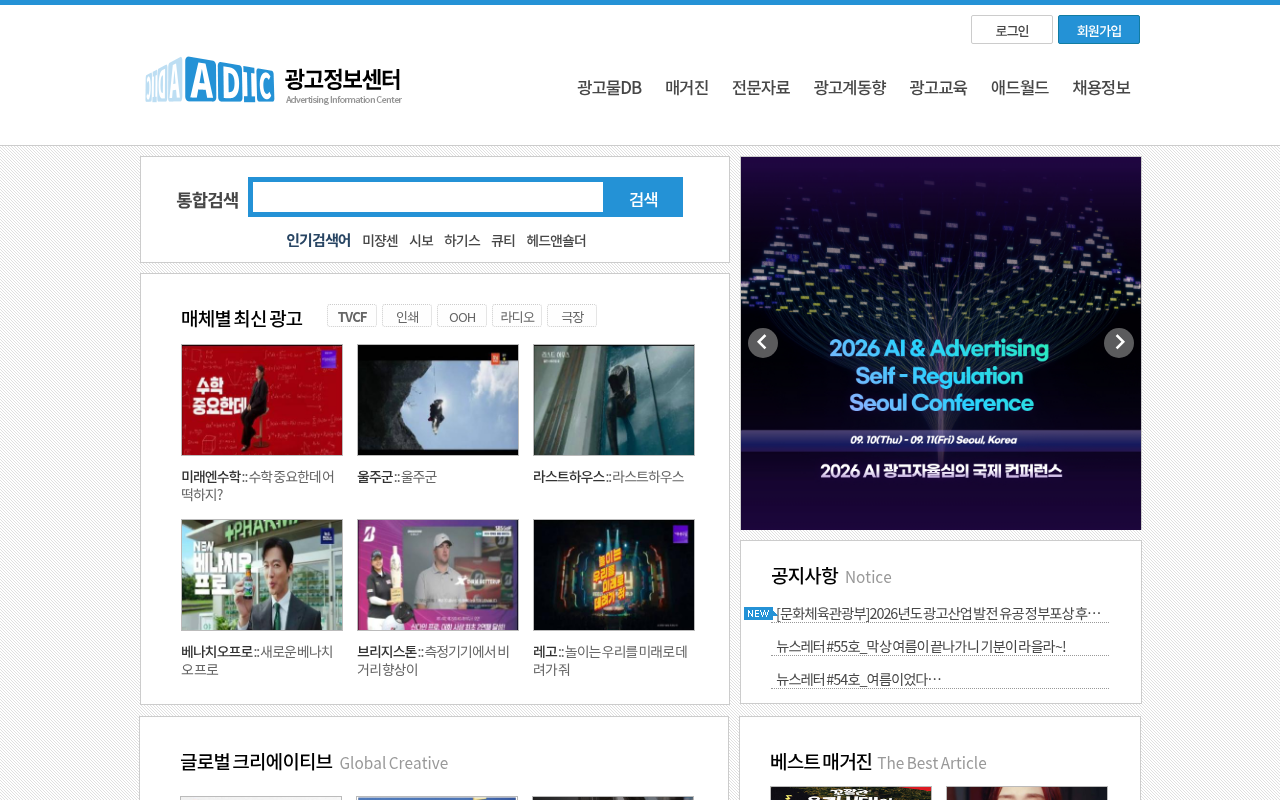
Task: Click the 검색 search button
Action: coord(643,198)
